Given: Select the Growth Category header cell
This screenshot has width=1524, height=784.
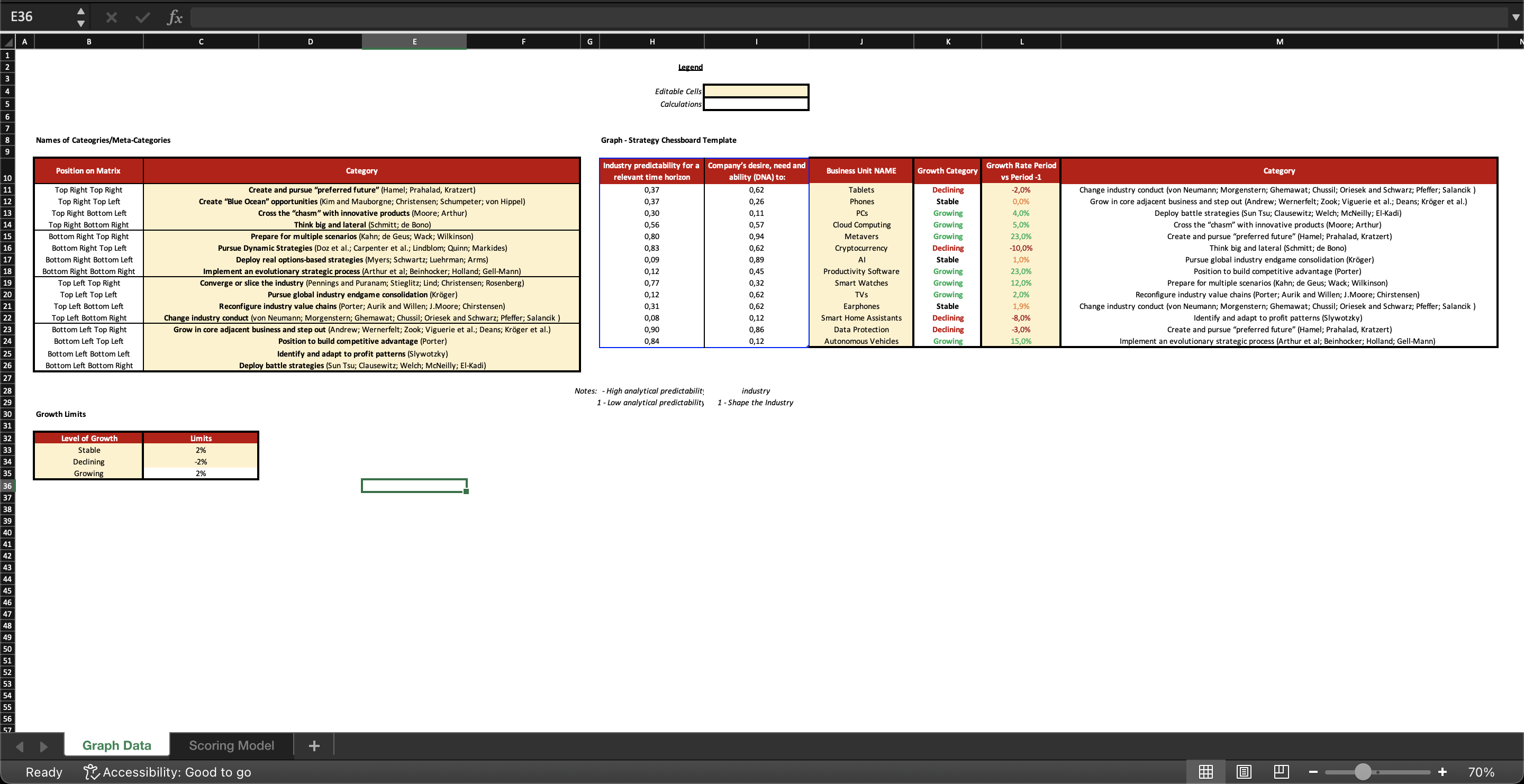Looking at the screenshot, I should point(947,170).
